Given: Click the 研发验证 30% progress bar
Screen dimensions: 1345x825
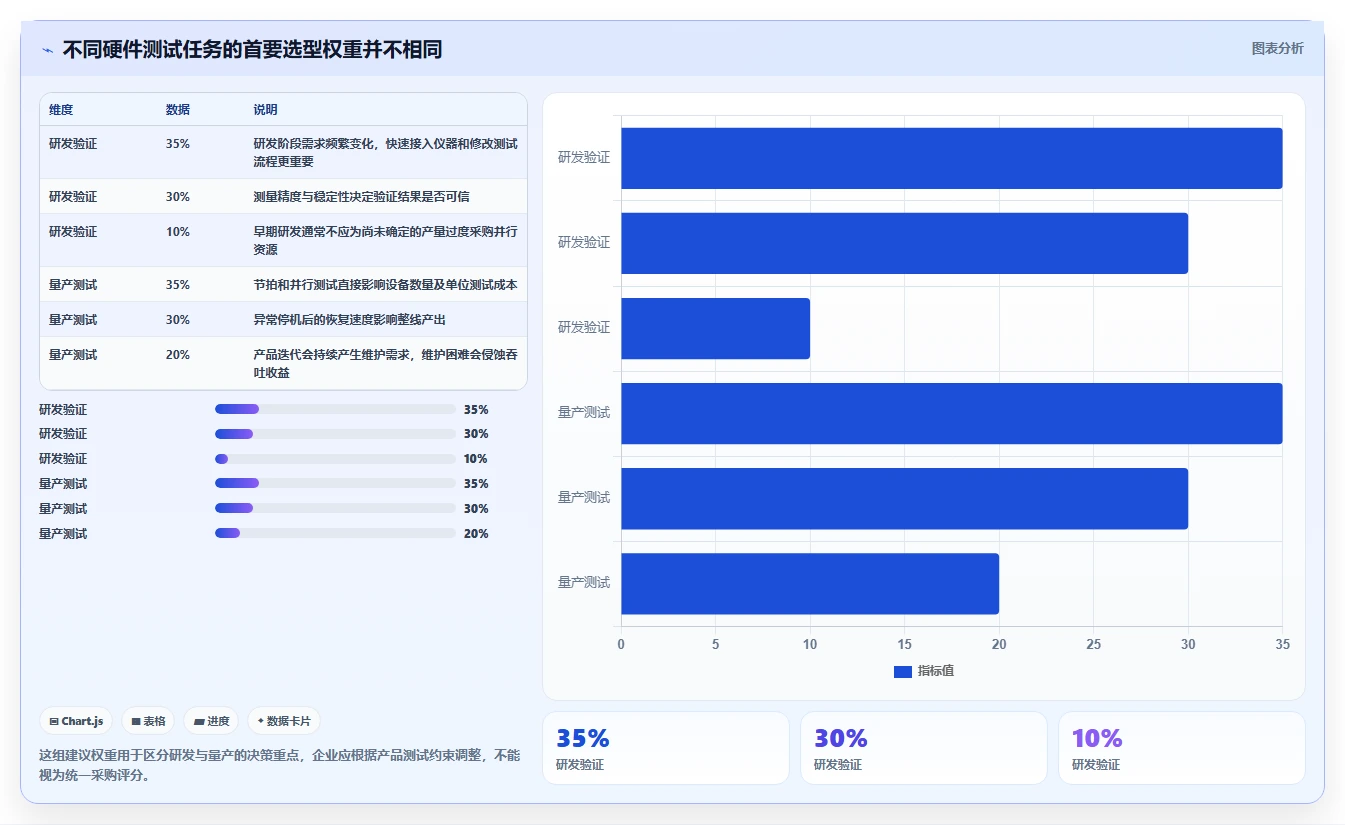Looking at the screenshot, I should 335,434.
